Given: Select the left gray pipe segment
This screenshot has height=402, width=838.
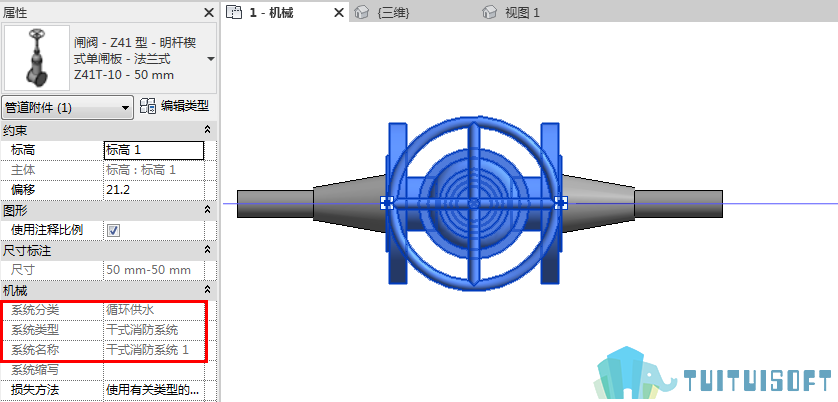Looking at the screenshot, I should (275, 204).
